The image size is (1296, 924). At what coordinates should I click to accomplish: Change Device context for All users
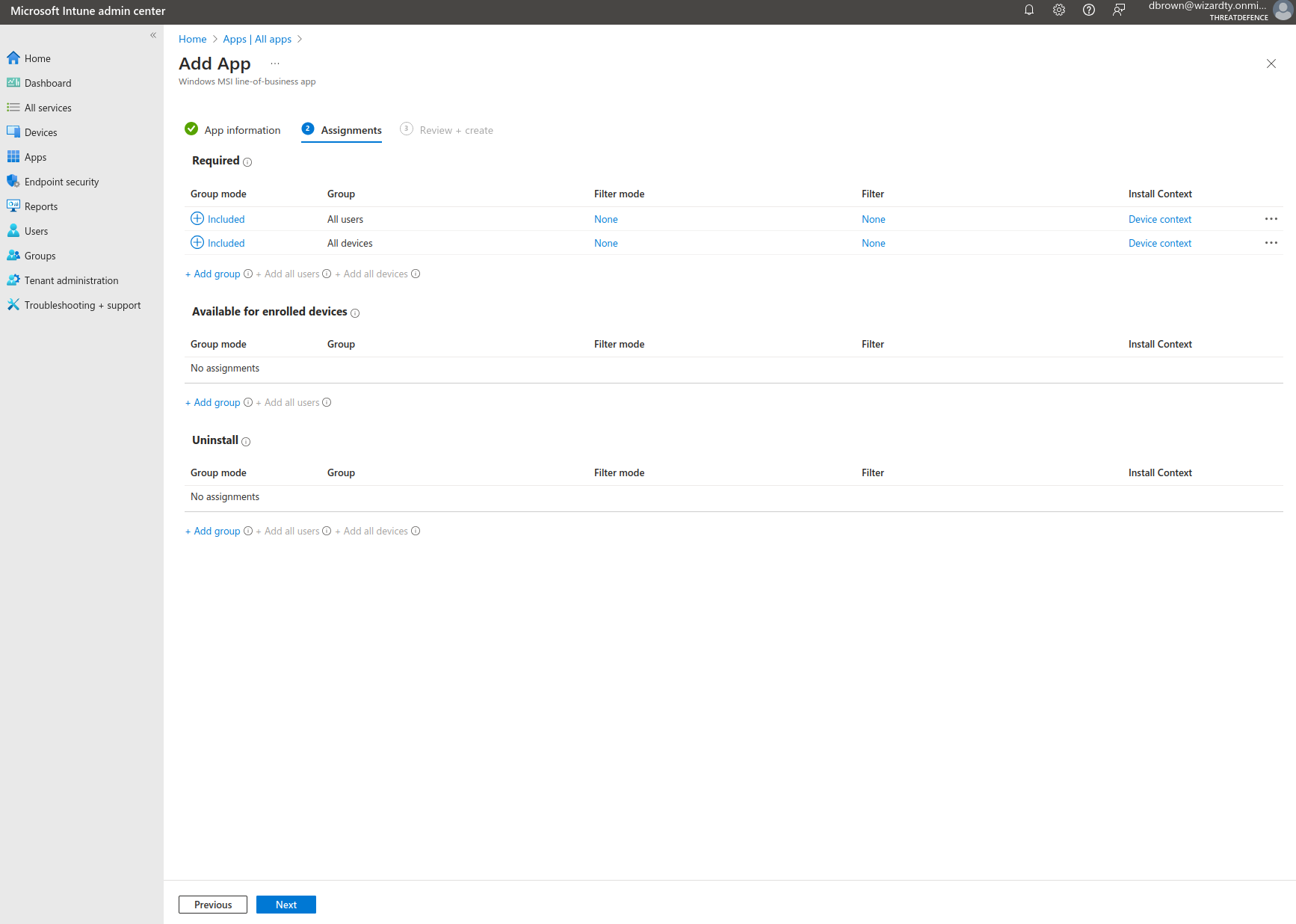pyautogui.click(x=1160, y=219)
